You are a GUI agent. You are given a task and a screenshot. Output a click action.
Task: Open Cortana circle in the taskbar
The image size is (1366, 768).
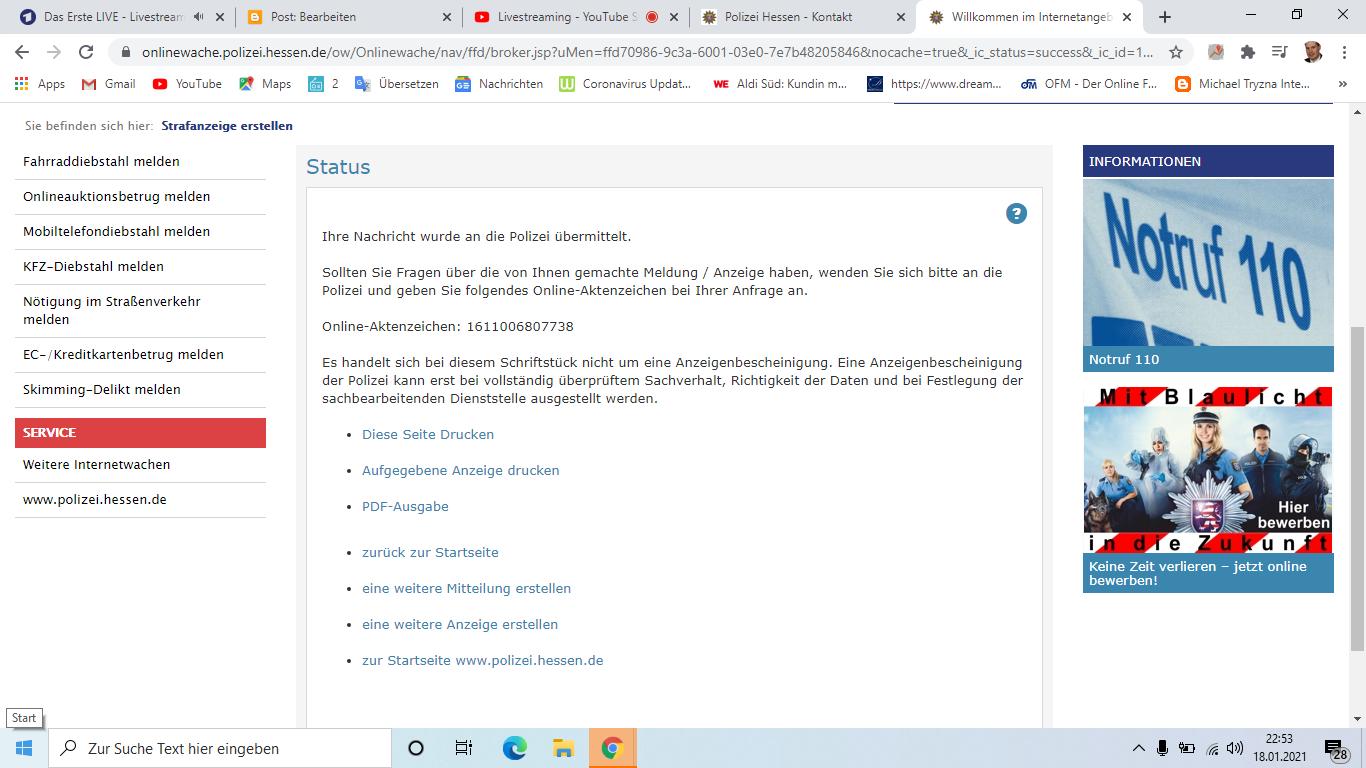416,748
